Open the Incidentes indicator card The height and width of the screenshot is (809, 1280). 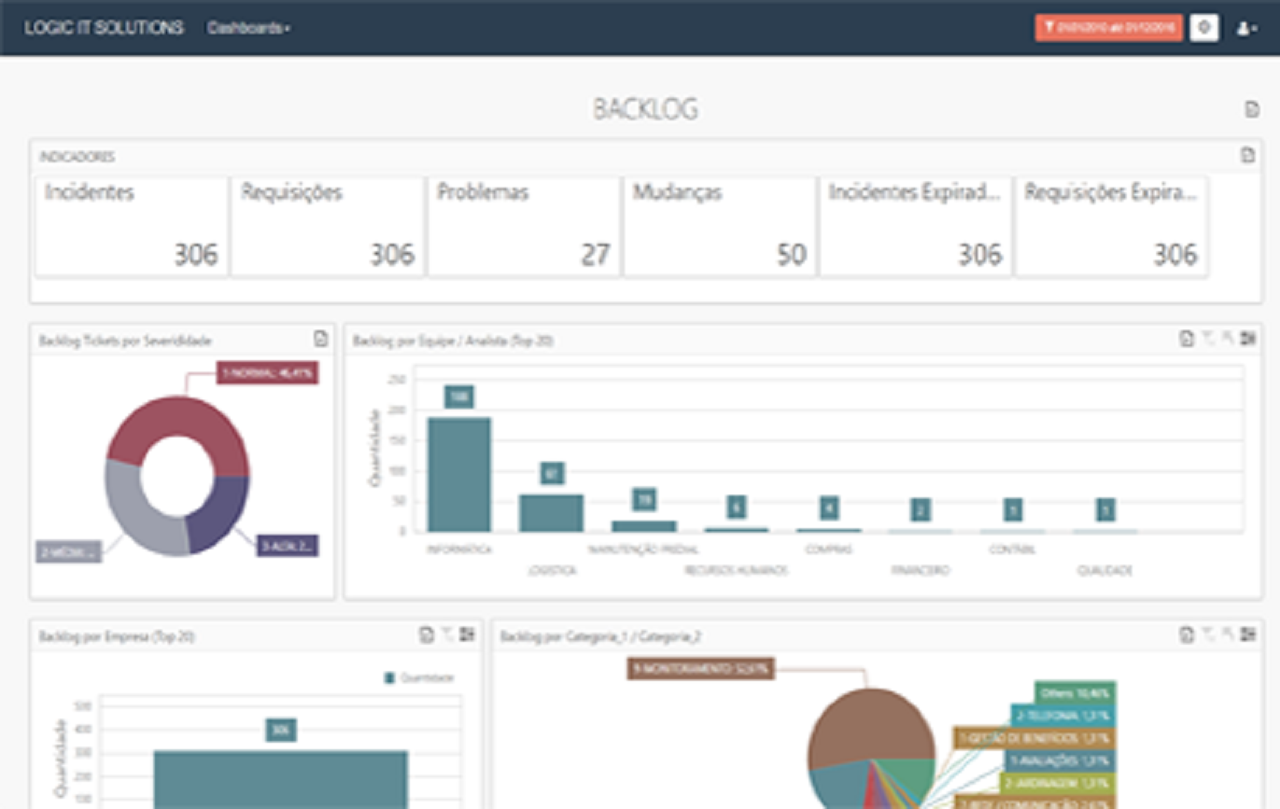tap(132, 226)
